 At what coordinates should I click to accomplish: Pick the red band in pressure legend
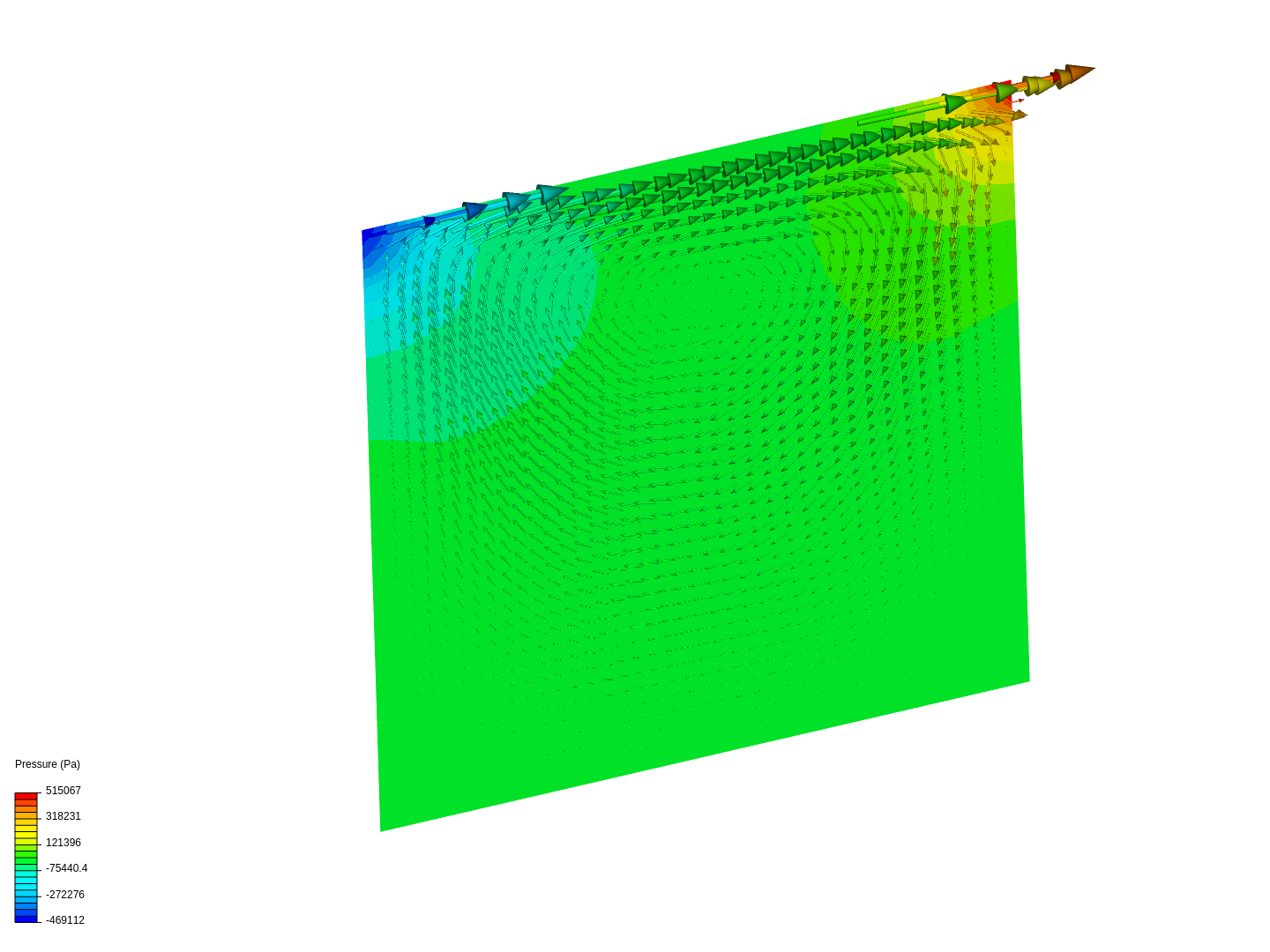point(26,796)
